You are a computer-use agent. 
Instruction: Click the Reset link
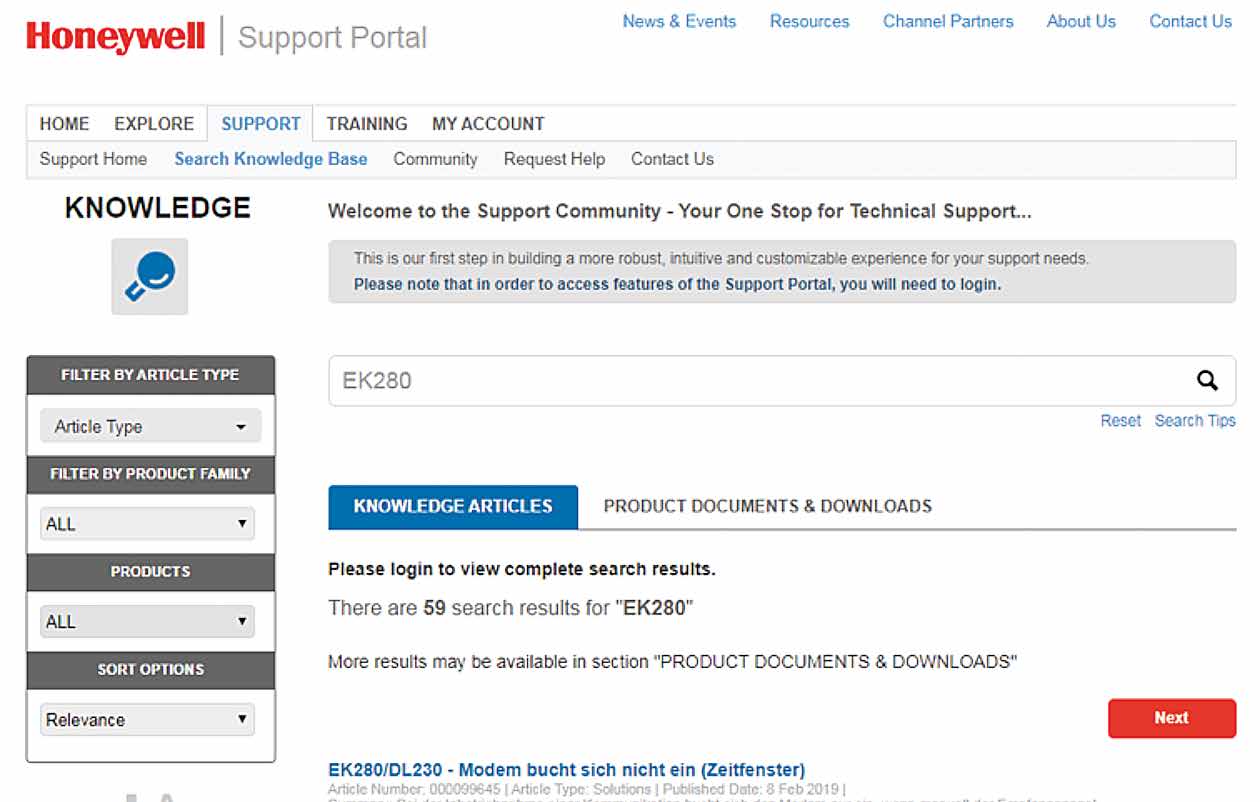tap(1121, 421)
